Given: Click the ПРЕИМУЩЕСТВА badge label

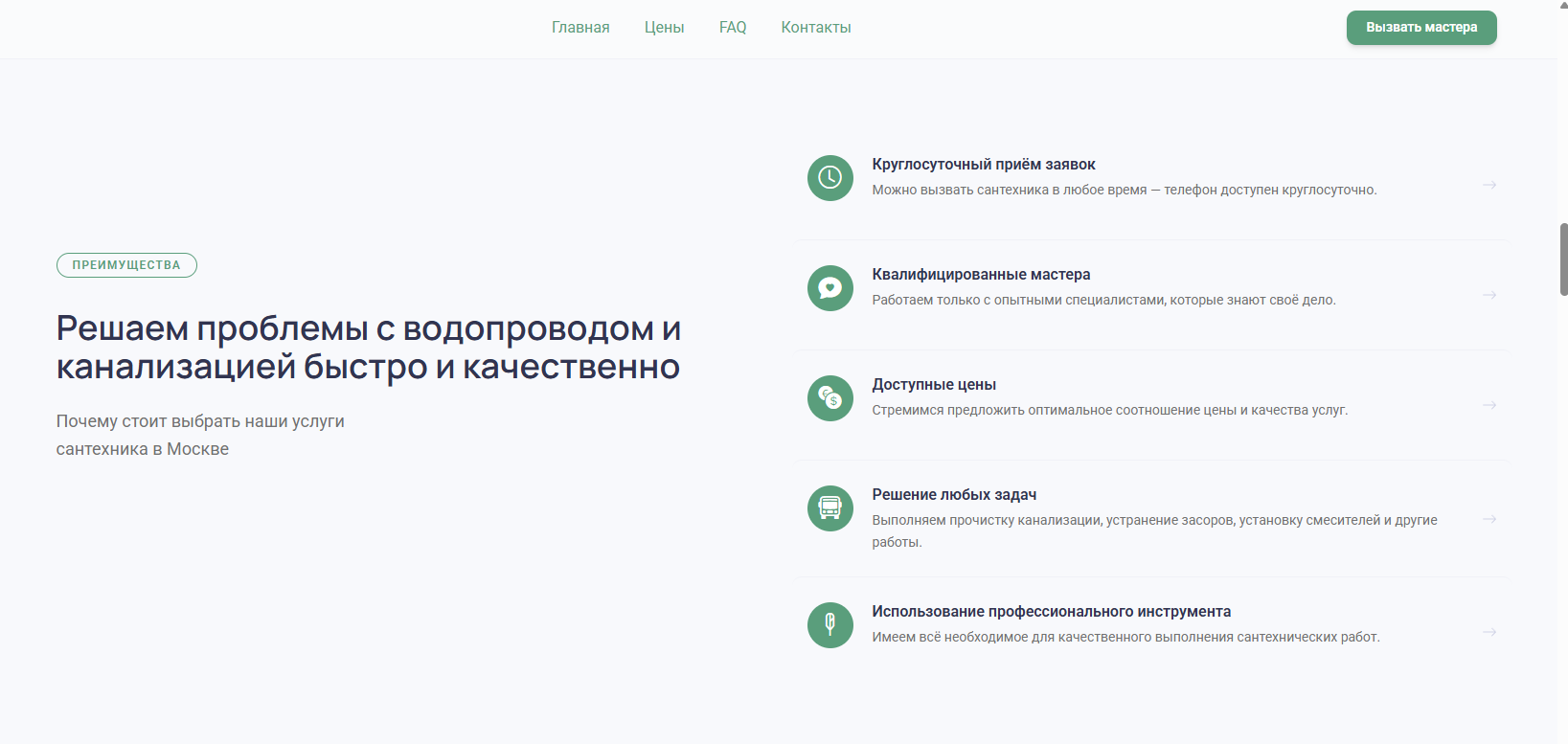Looking at the screenshot, I should (x=126, y=265).
